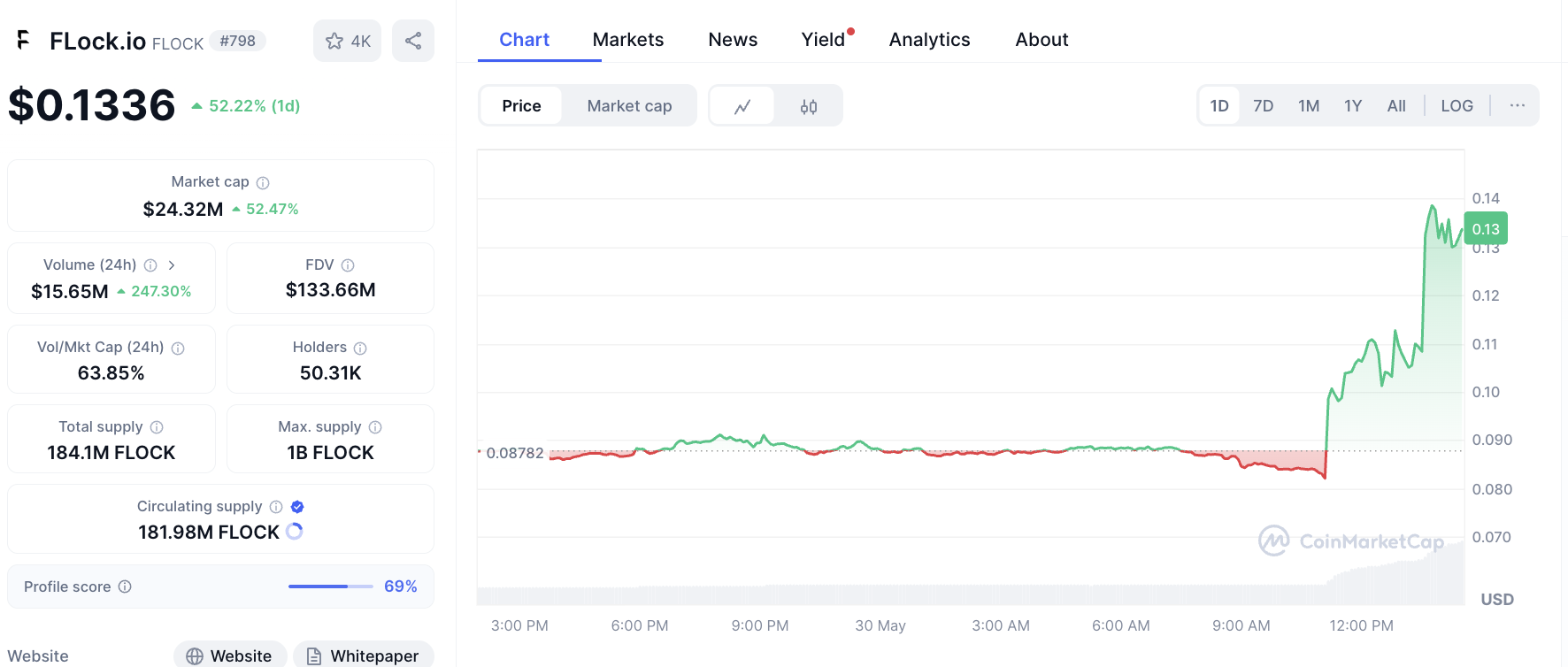Screen dimensions: 1568x667
Task: Set chart range to 1D
Action: [x=1219, y=106]
